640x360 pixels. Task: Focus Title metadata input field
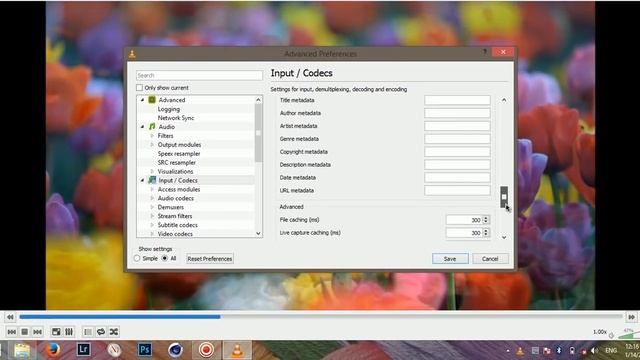[x=457, y=100]
